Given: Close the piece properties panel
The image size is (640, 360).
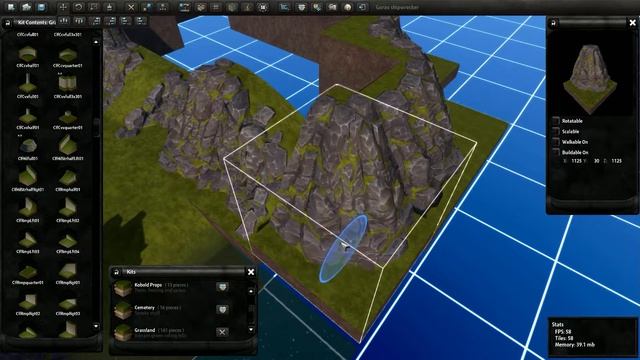Looking at the screenshot, I should tap(632, 23).
